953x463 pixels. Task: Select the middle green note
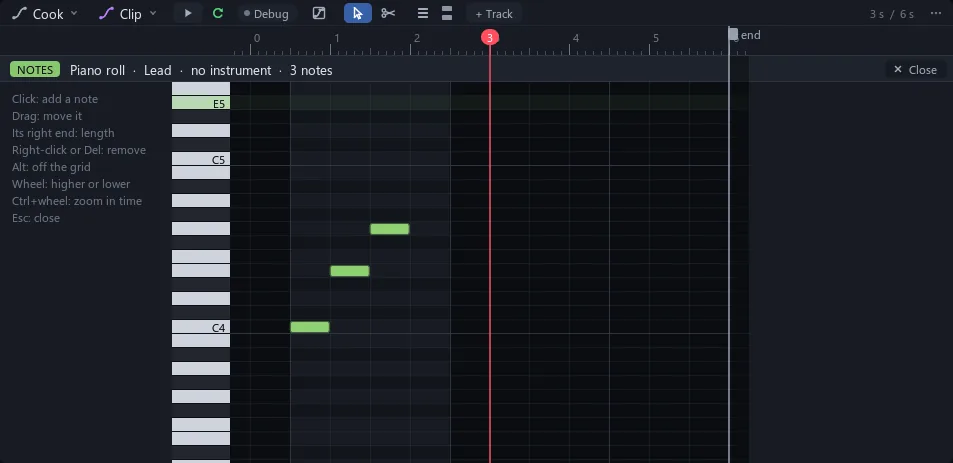[350, 271]
